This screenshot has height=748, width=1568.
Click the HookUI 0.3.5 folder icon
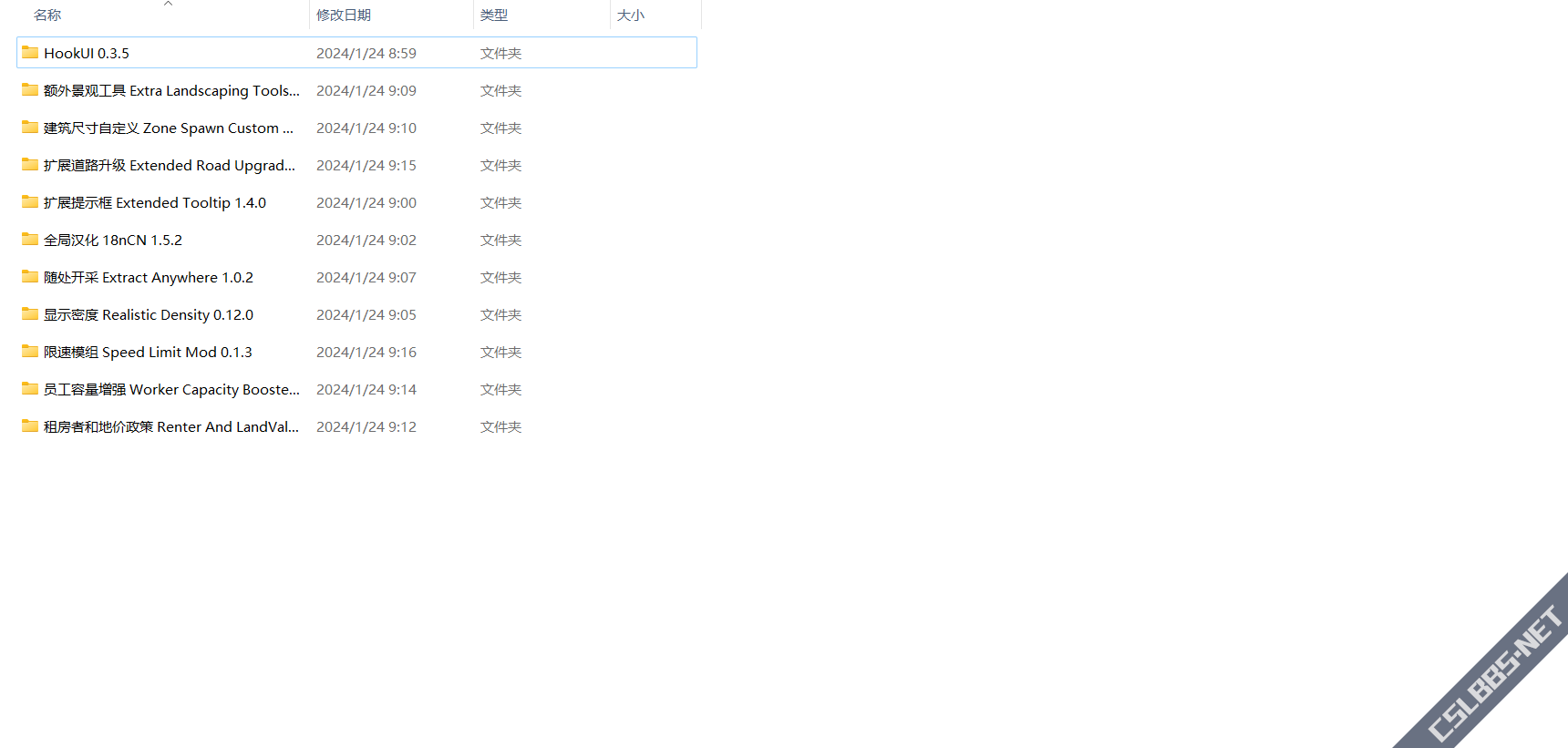pyautogui.click(x=30, y=53)
